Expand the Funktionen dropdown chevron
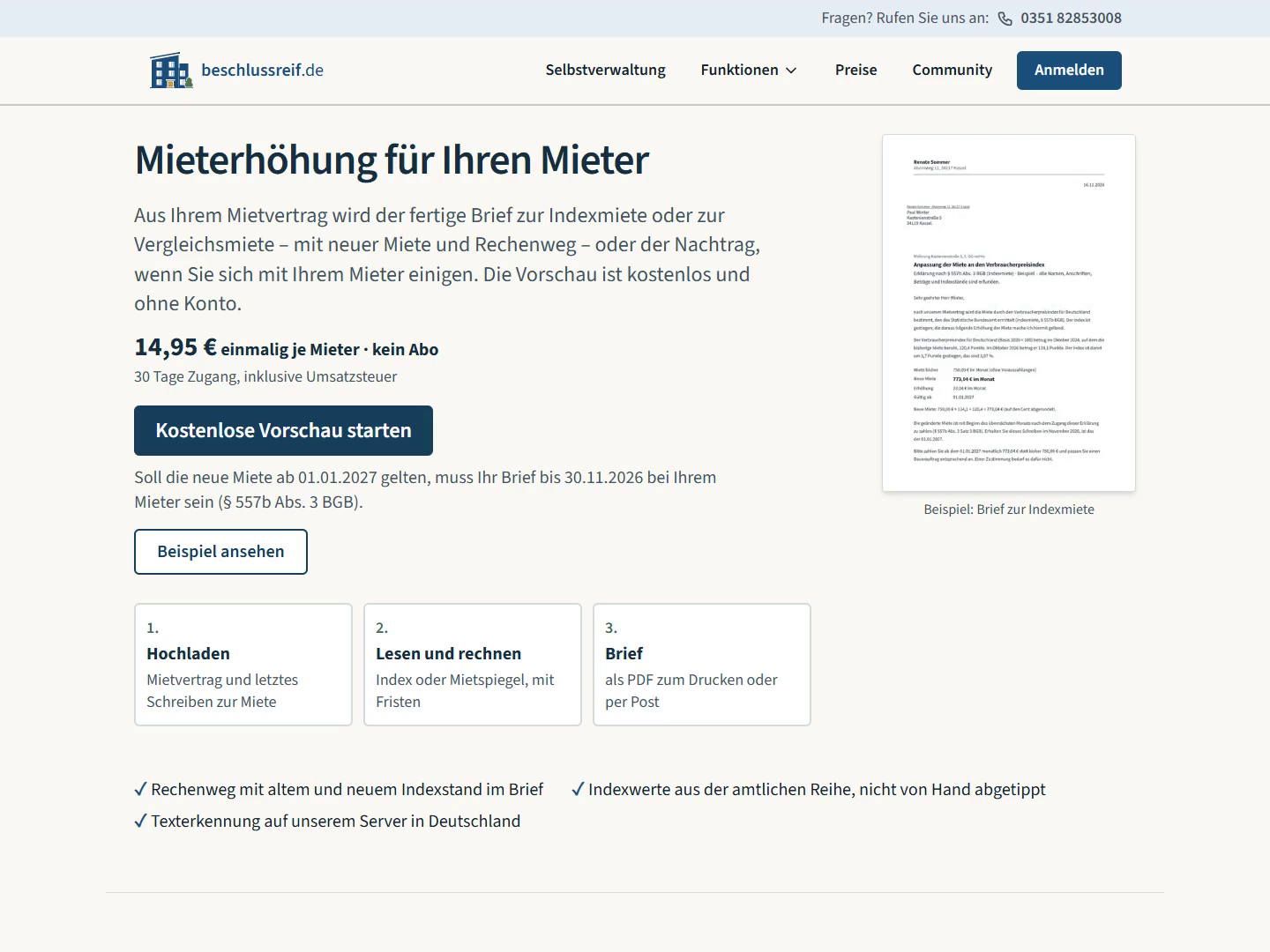The image size is (1270, 952). pyautogui.click(x=791, y=71)
